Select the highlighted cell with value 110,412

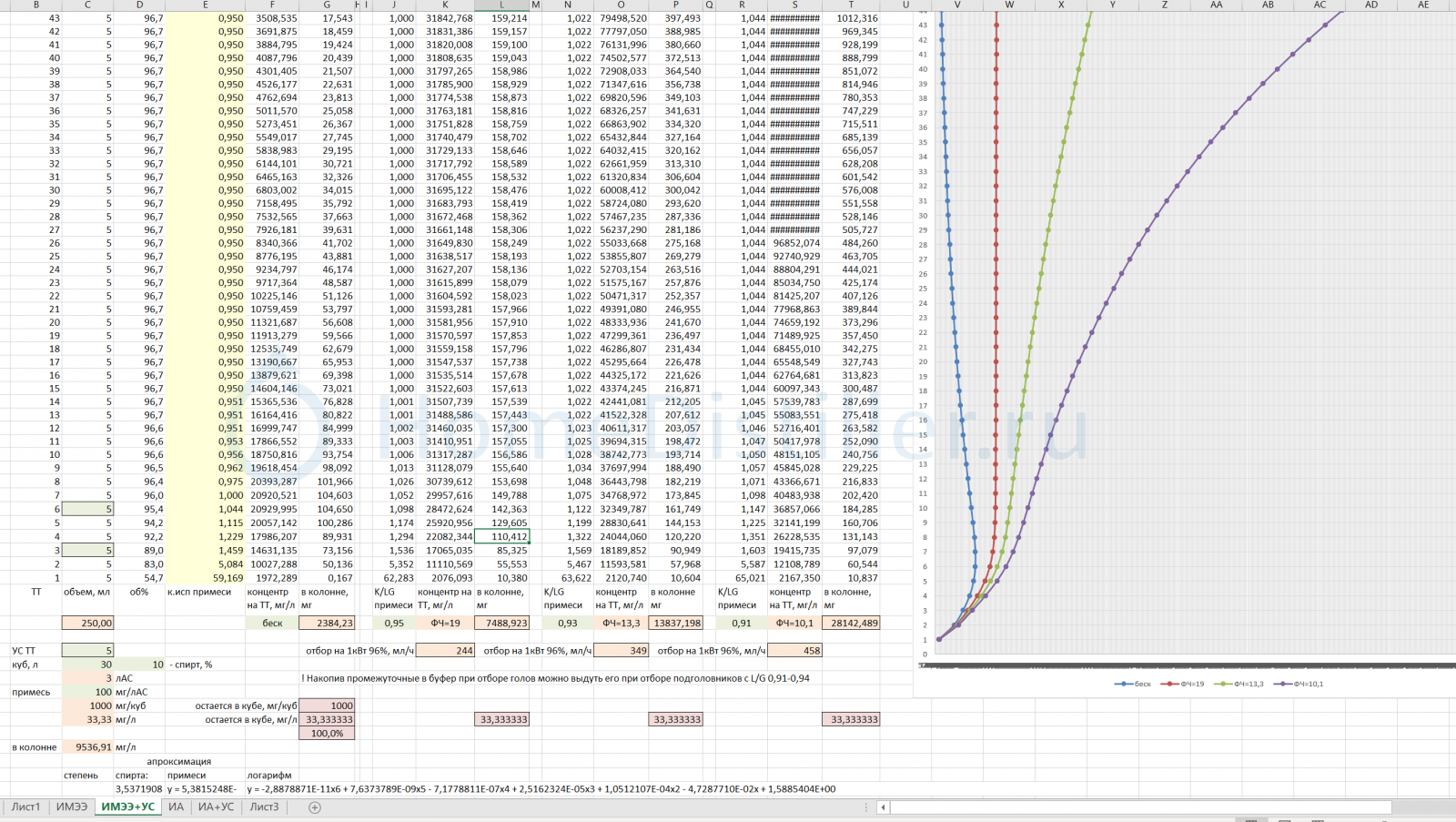501,537
